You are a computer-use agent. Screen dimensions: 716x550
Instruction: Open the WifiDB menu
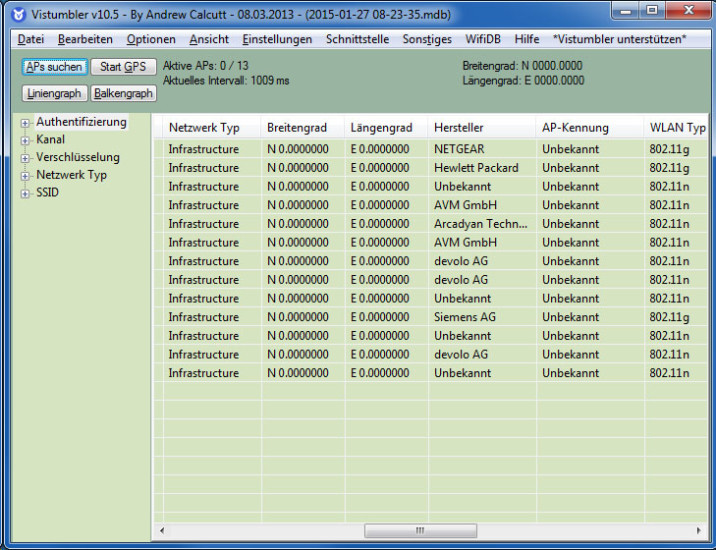(484, 39)
